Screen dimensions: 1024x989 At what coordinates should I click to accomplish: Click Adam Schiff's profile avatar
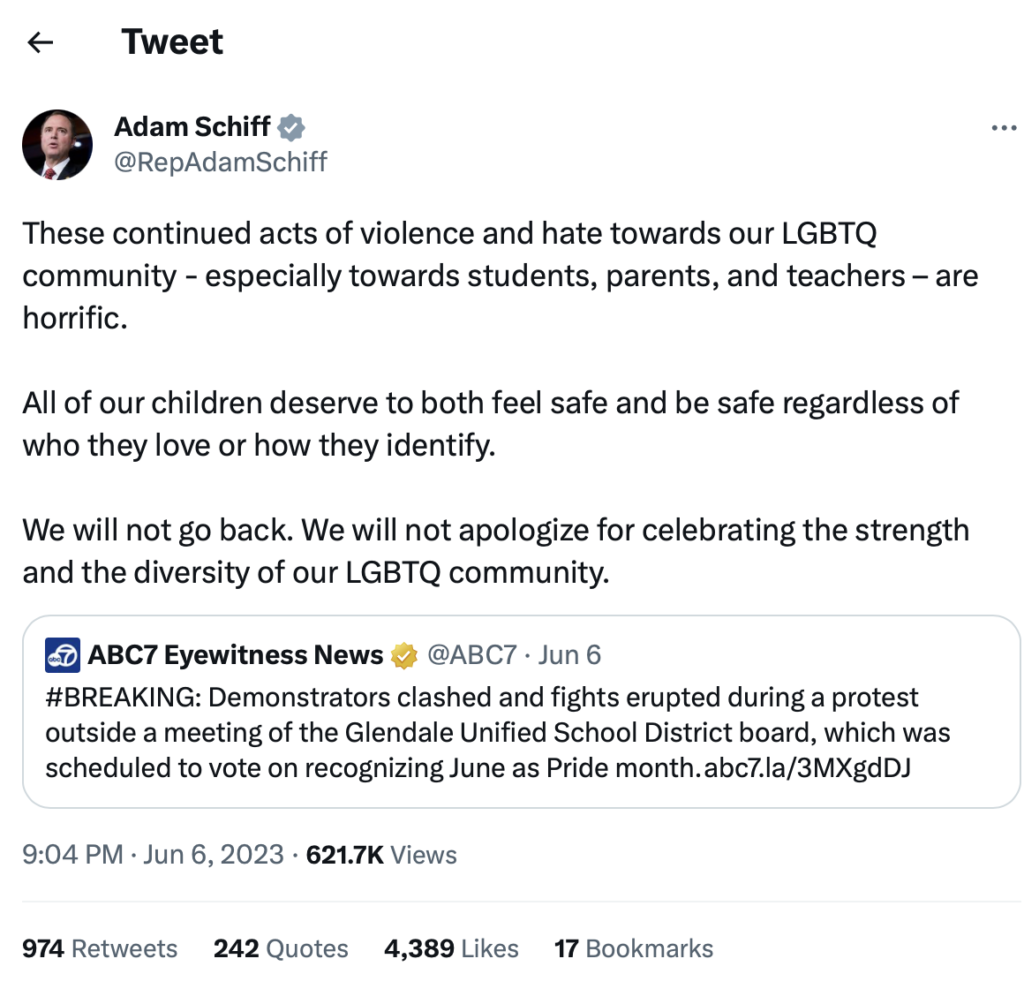pos(58,144)
